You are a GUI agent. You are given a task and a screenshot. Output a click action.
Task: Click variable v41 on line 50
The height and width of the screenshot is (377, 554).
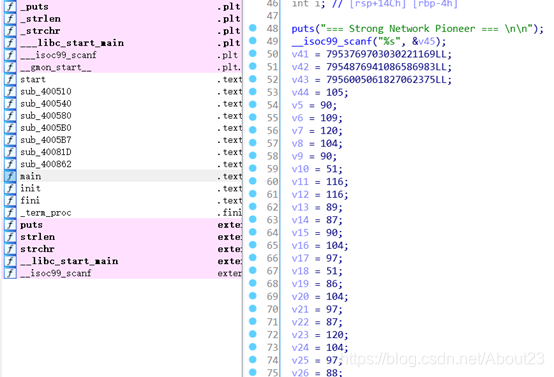(300, 54)
